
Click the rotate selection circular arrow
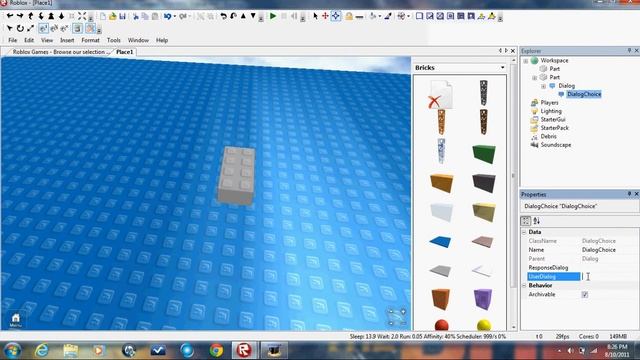point(20,29)
